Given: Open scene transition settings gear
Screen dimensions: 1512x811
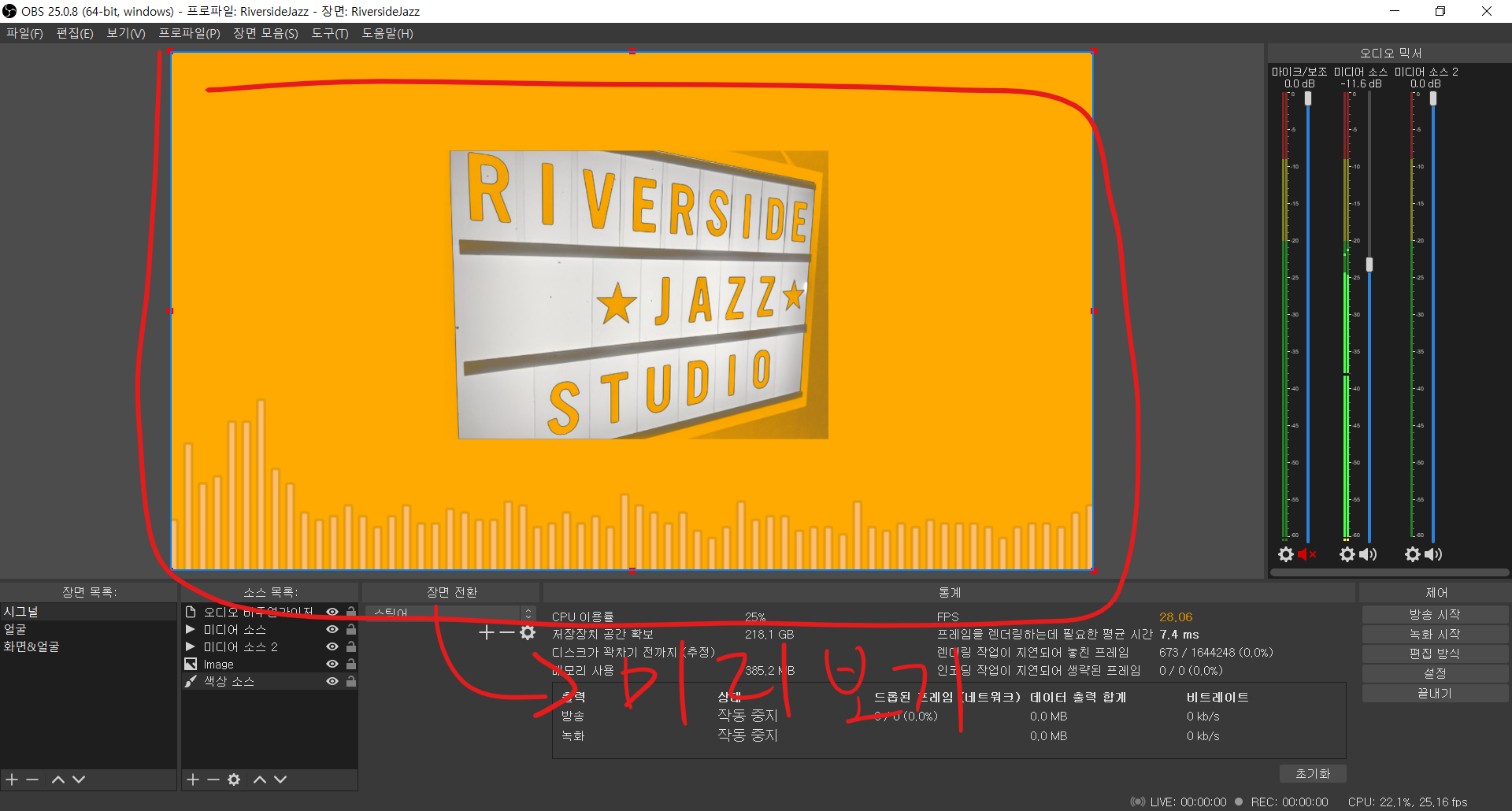Looking at the screenshot, I should coord(528,632).
